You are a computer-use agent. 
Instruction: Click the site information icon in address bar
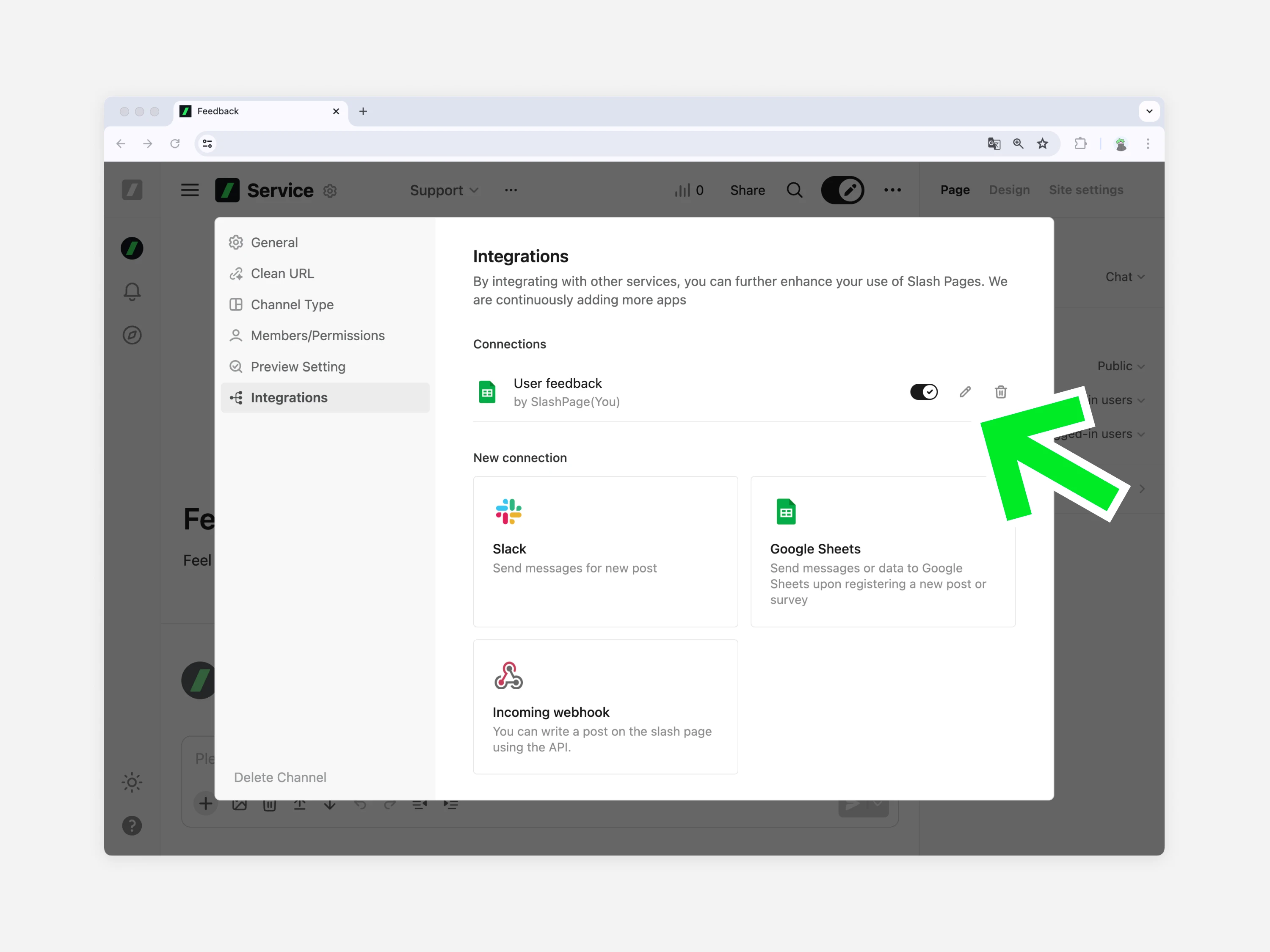tap(207, 143)
